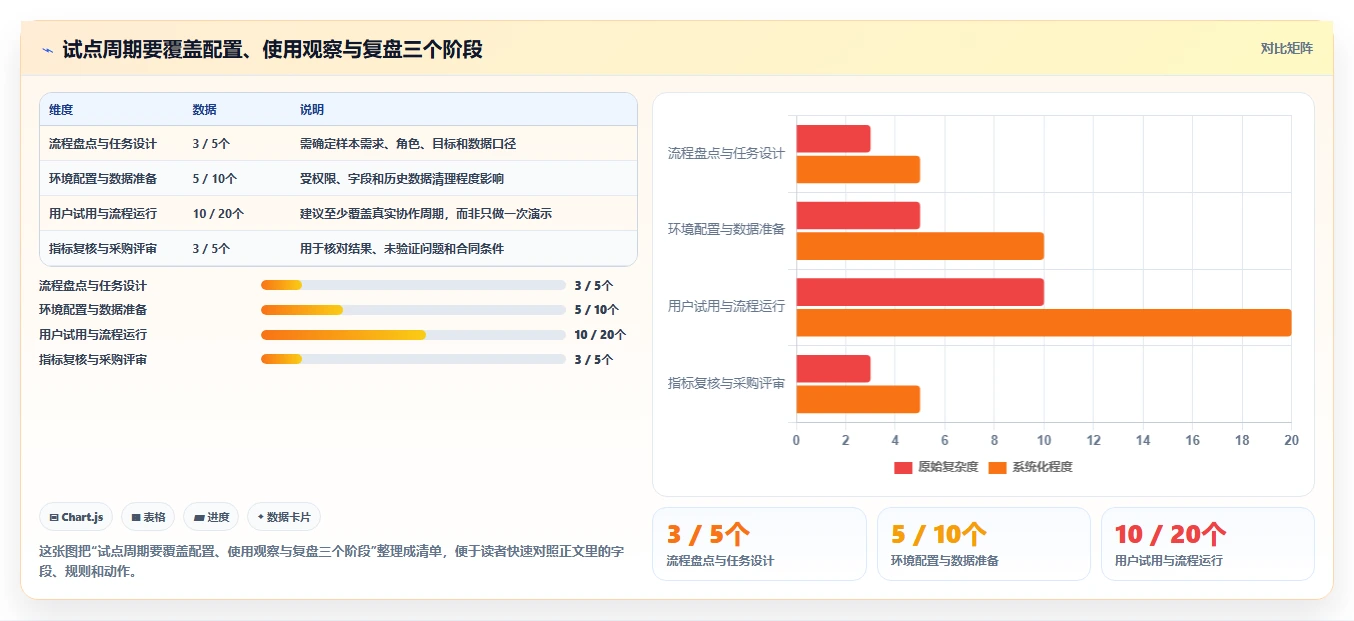The image size is (1354, 621).
Task: Click the progress bar for 用户试用与流程运行
Action: pos(413,335)
